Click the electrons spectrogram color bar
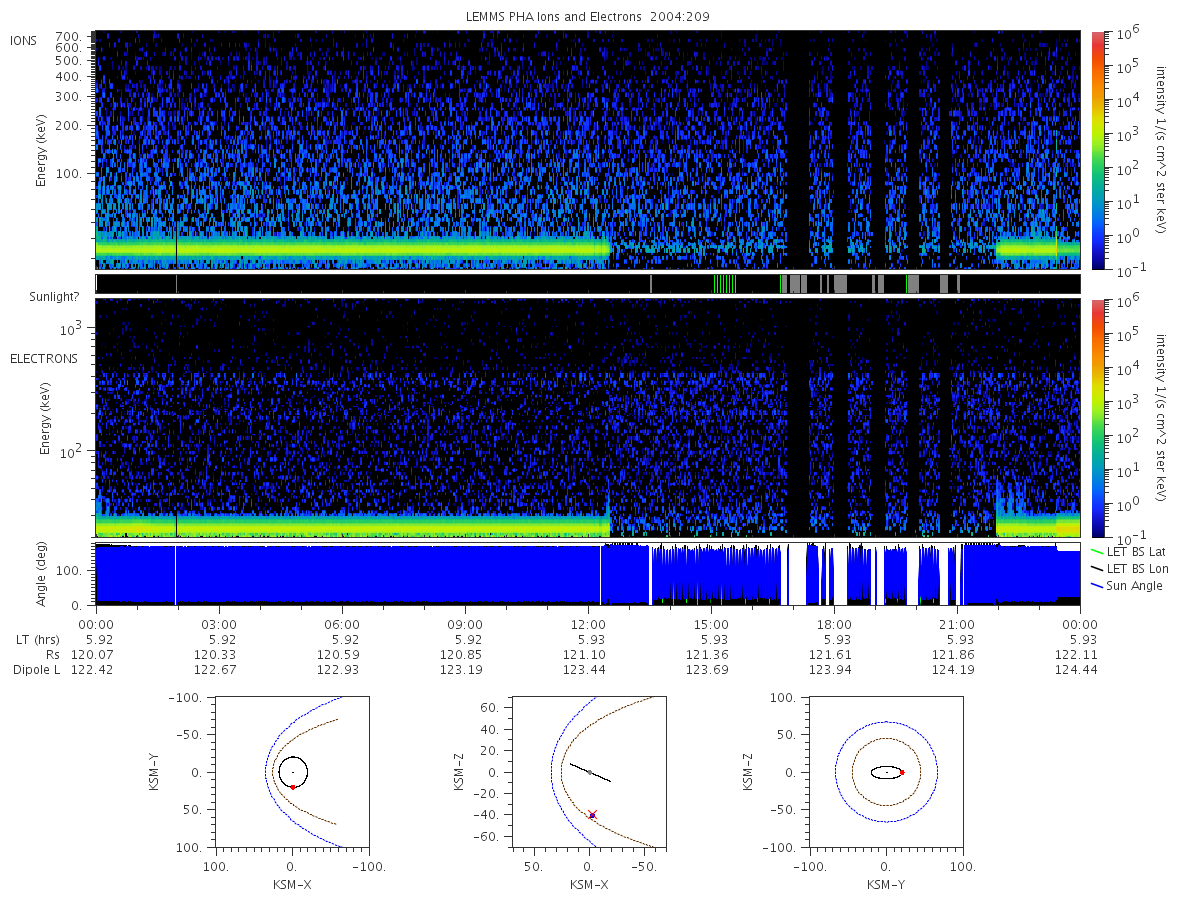 pyautogui.click(x=1097, y=417)
